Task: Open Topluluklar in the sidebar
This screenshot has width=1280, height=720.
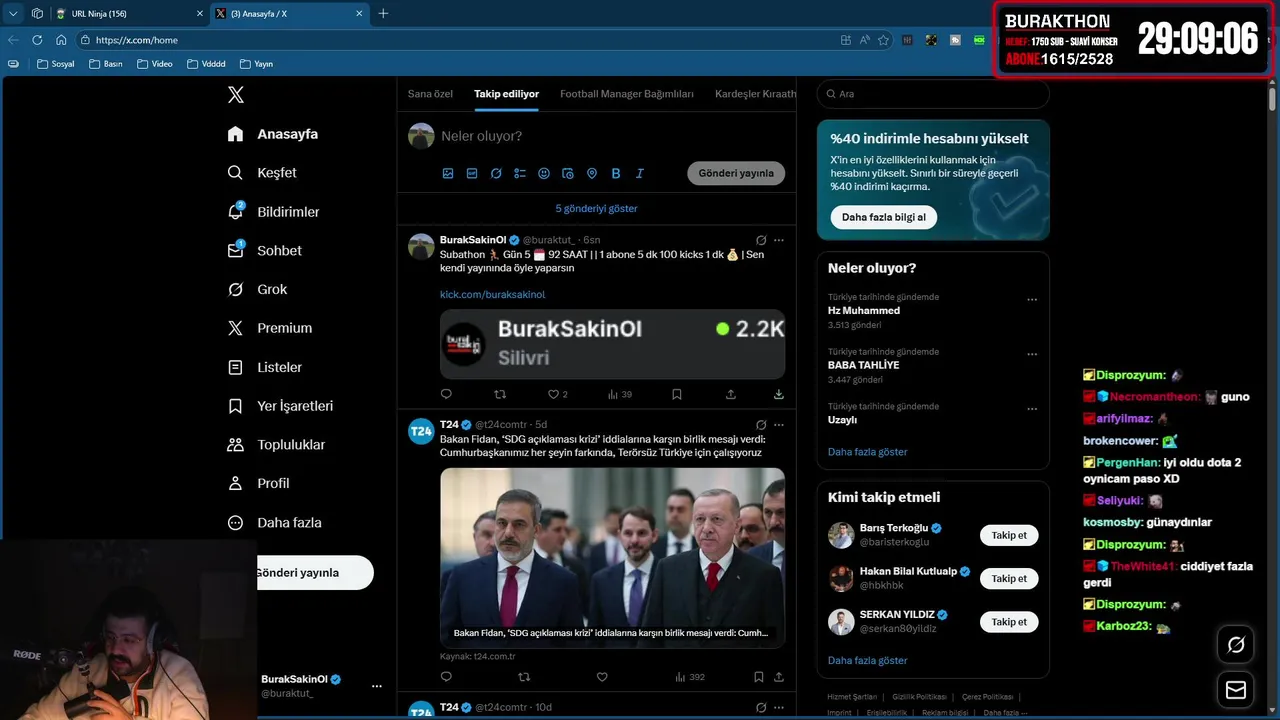Action: tap(276, 445)
